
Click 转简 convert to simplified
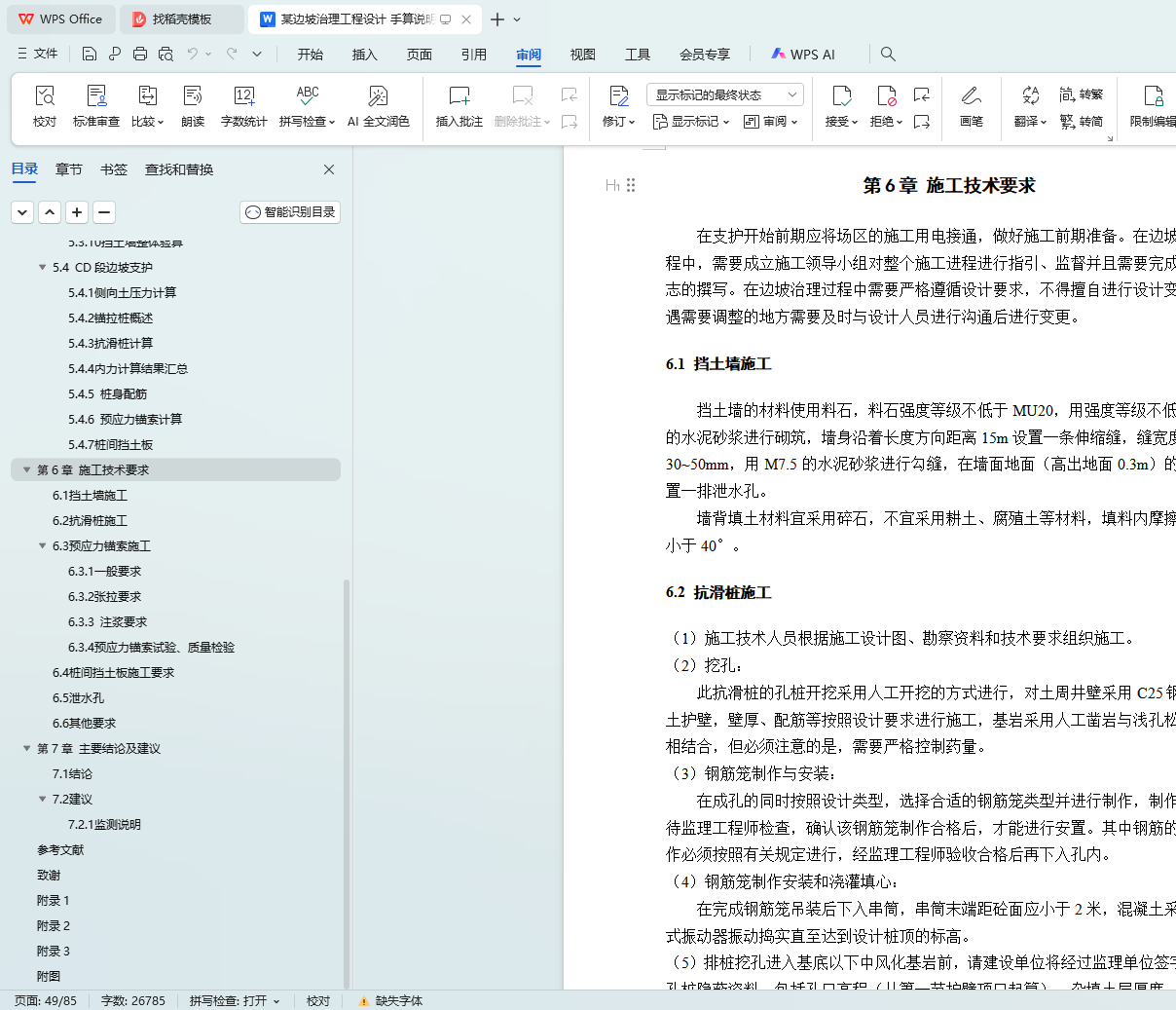click(1082, 122)
